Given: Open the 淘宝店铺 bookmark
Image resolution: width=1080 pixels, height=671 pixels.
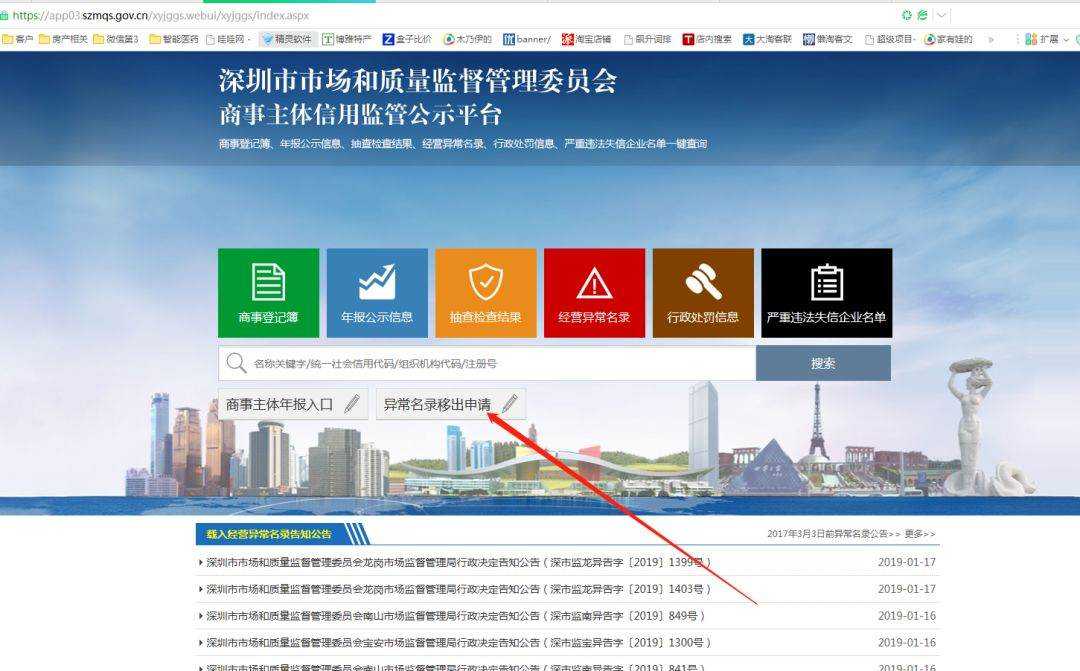Looking at the screenshot, I should pos(586,39).
